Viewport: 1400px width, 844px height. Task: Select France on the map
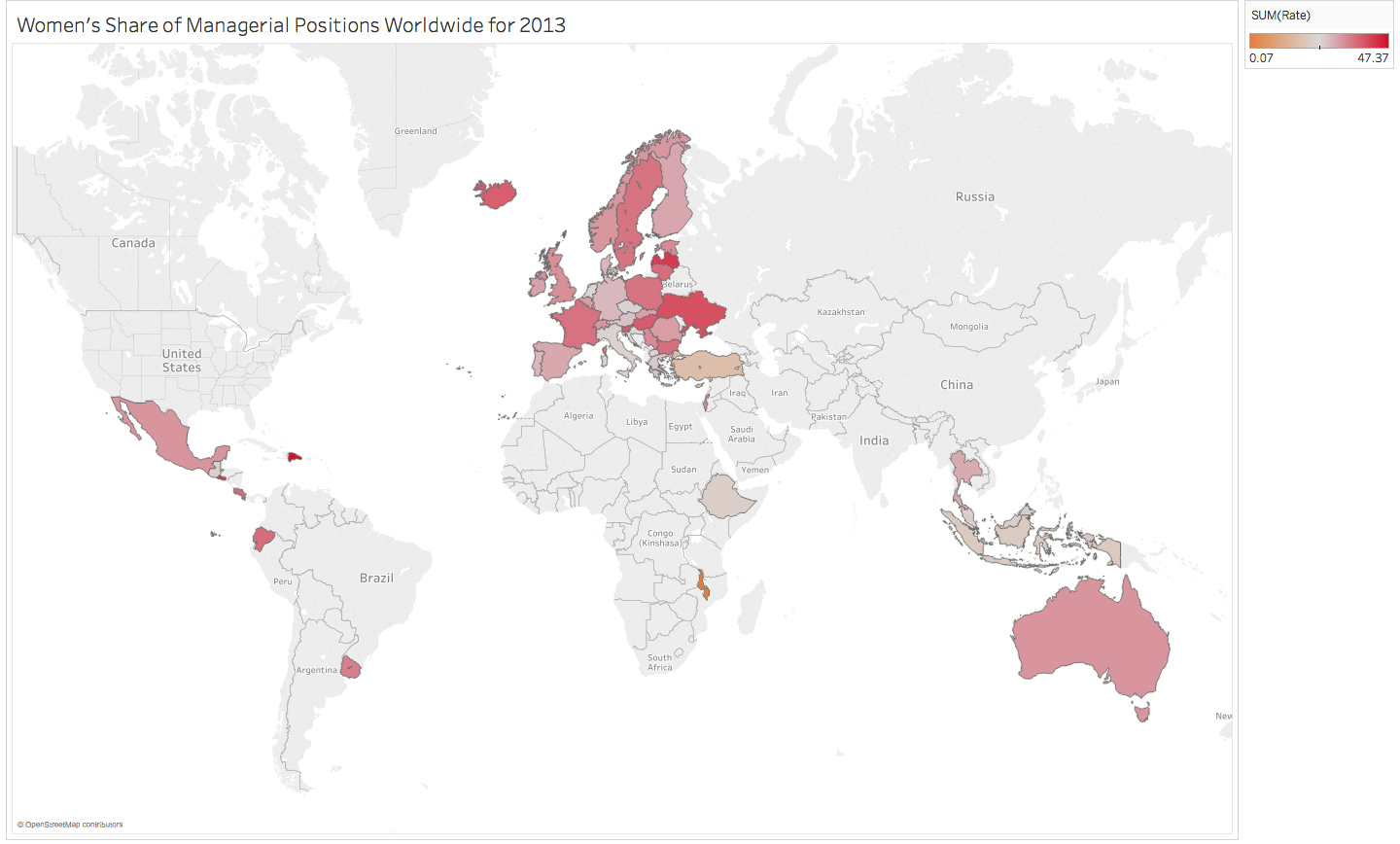[575, 323]
